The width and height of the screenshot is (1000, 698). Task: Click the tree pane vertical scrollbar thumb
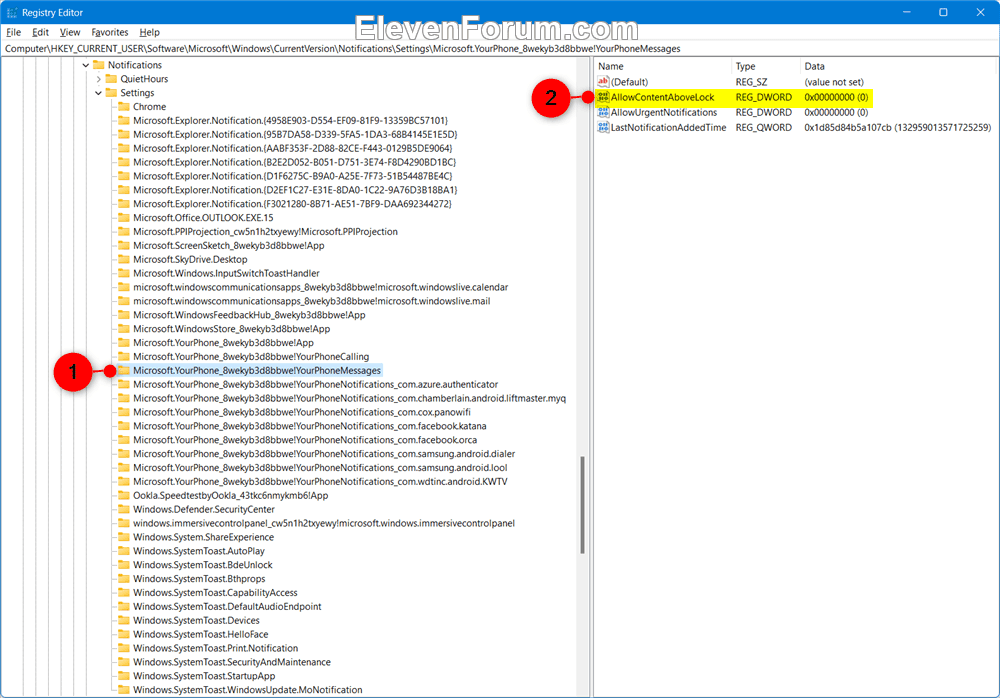click(582, 505)
